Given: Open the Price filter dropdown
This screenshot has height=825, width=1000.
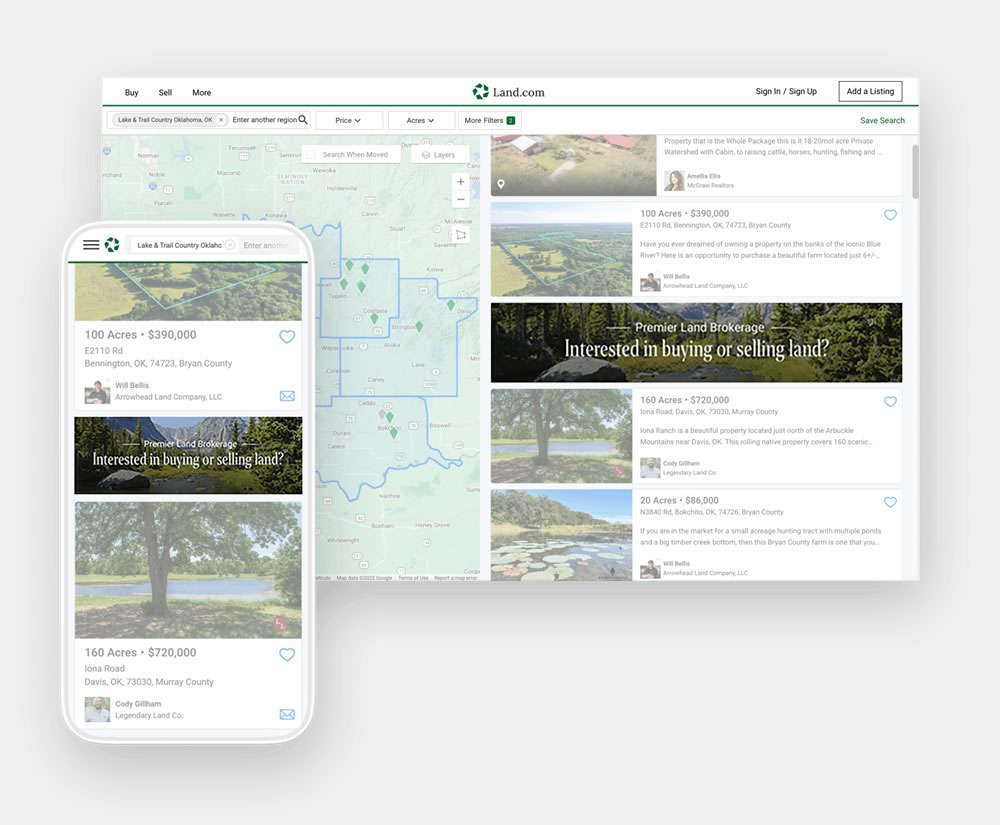Looking at the screenshot, I should click(x=349, y=119).
